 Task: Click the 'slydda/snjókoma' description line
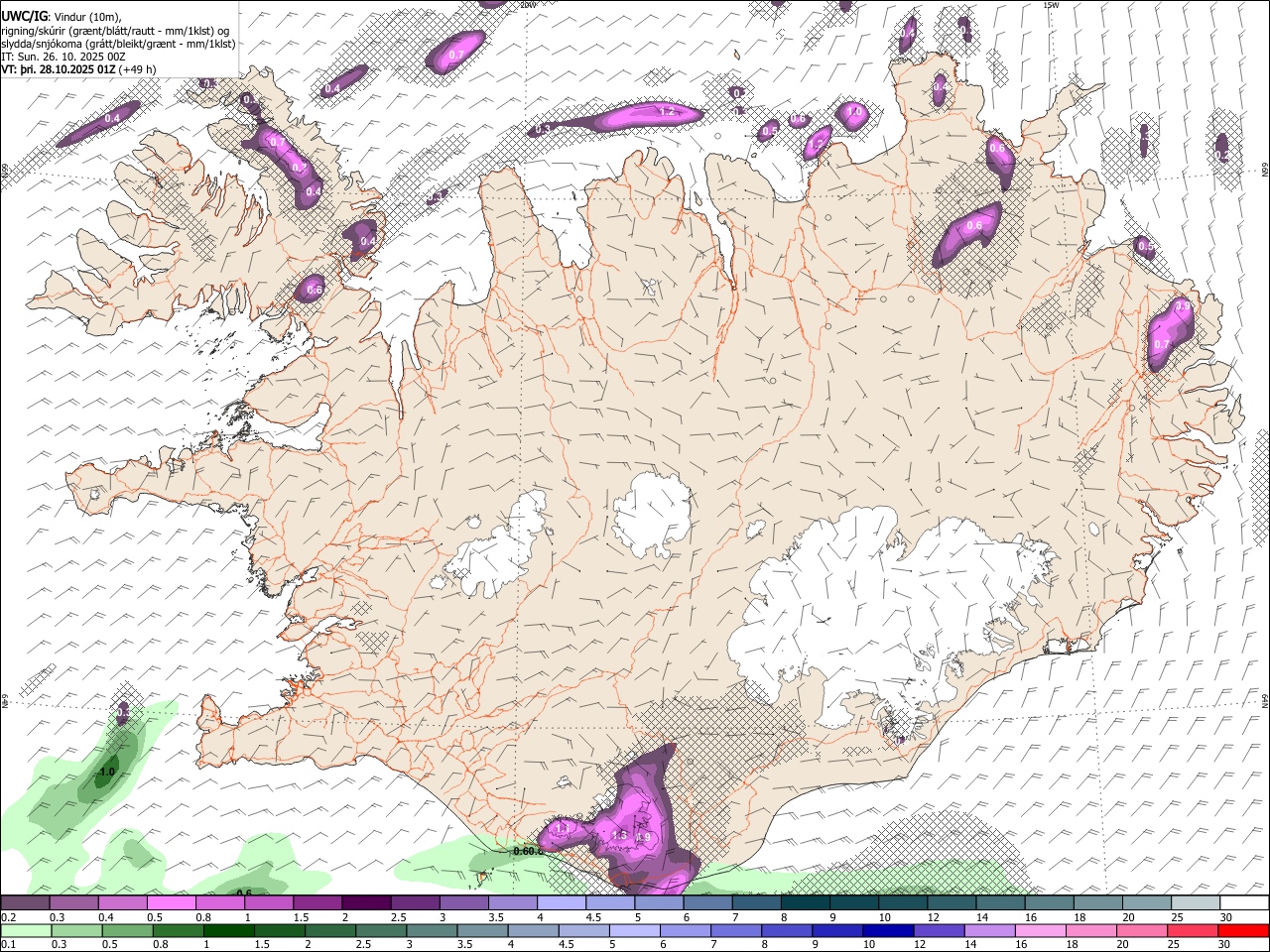point(118,44)
